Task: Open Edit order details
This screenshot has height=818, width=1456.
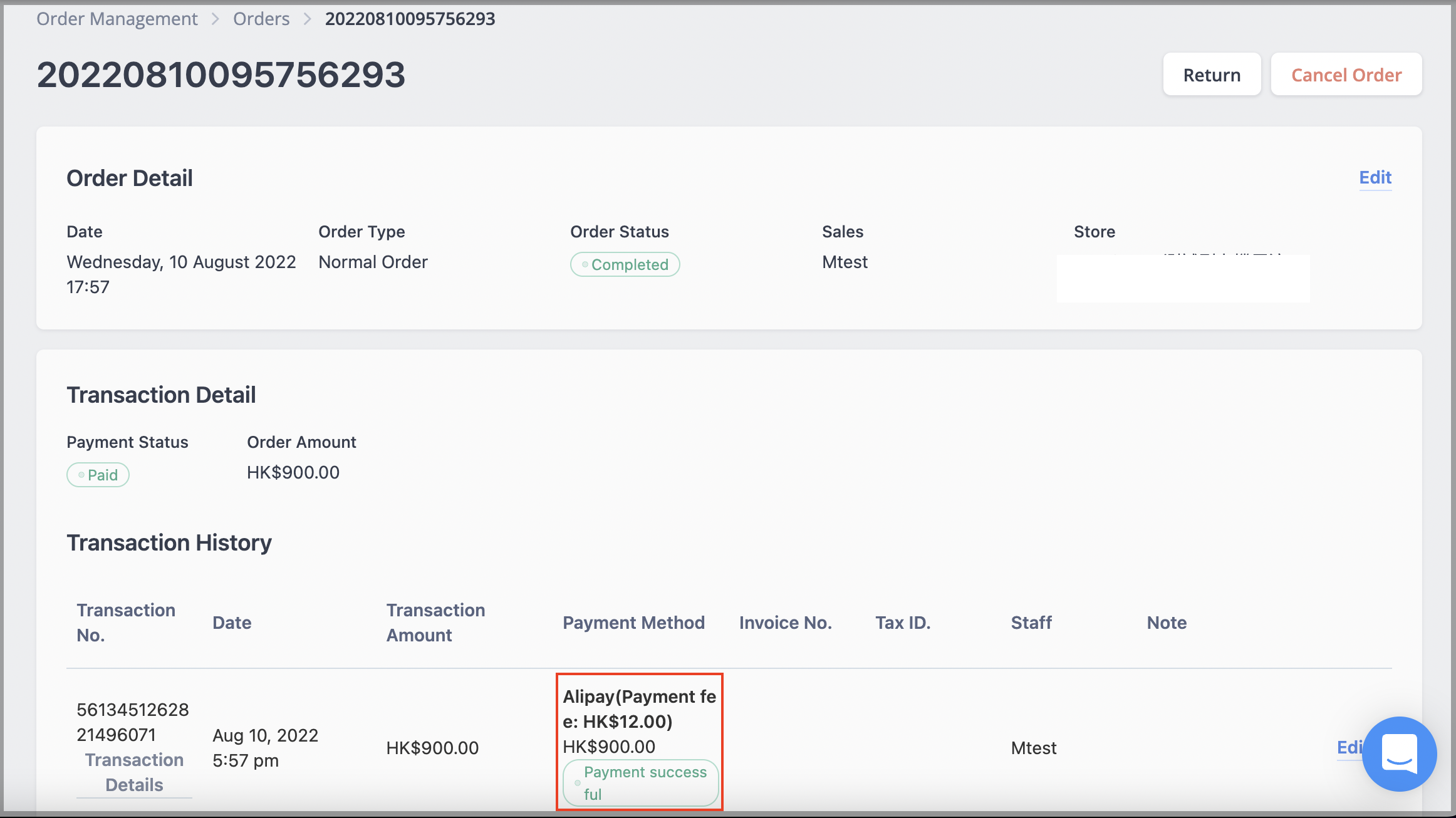Action: [1376, 177]
